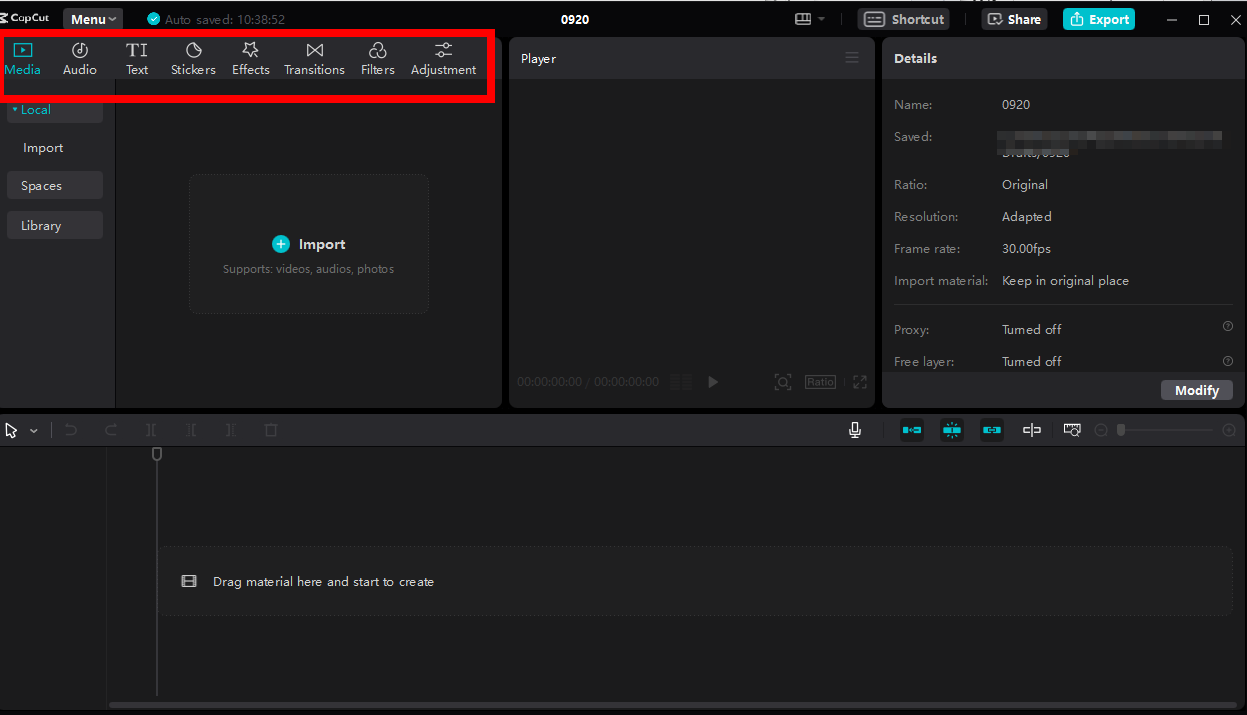The width and height of the screenshot is (1247, 715).
Task: Click the Delete trash icon
Action: tap(271, 430)
